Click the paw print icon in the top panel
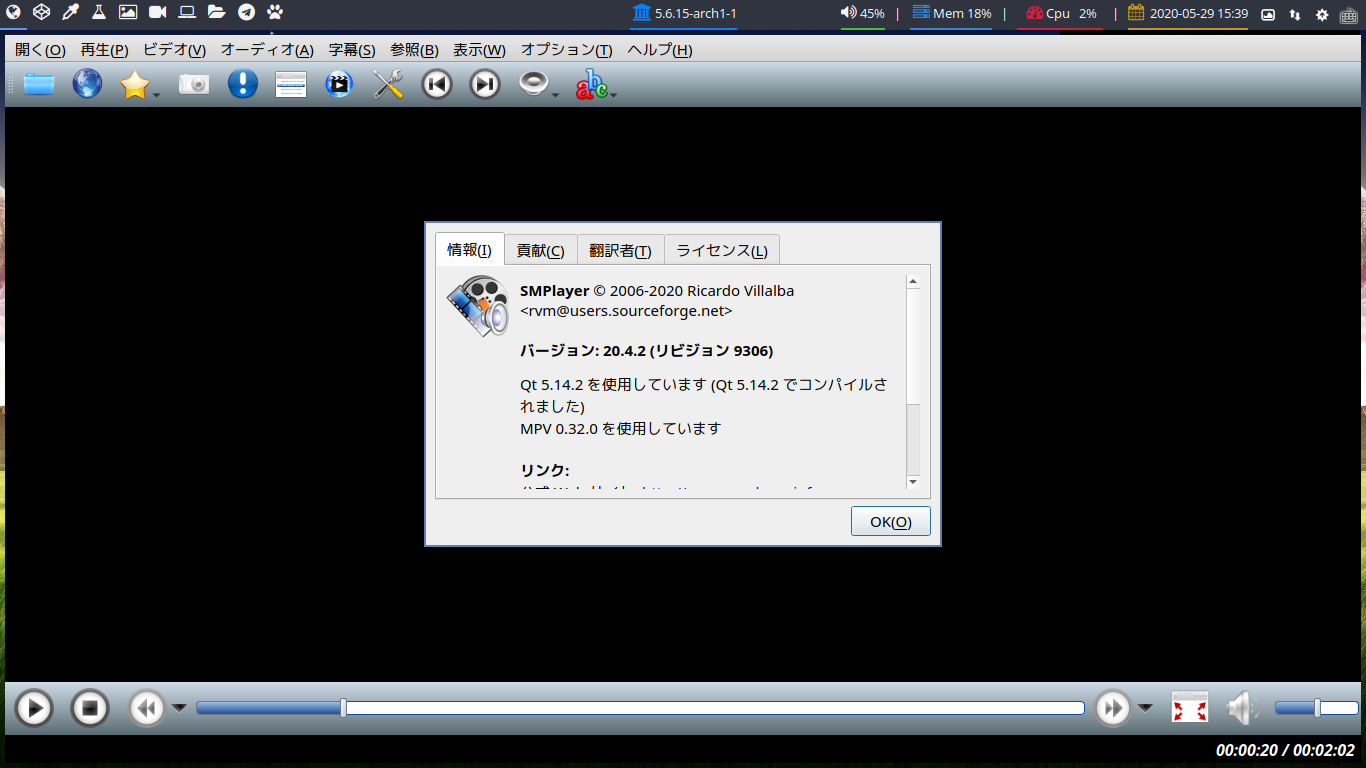 pos(275,13)
